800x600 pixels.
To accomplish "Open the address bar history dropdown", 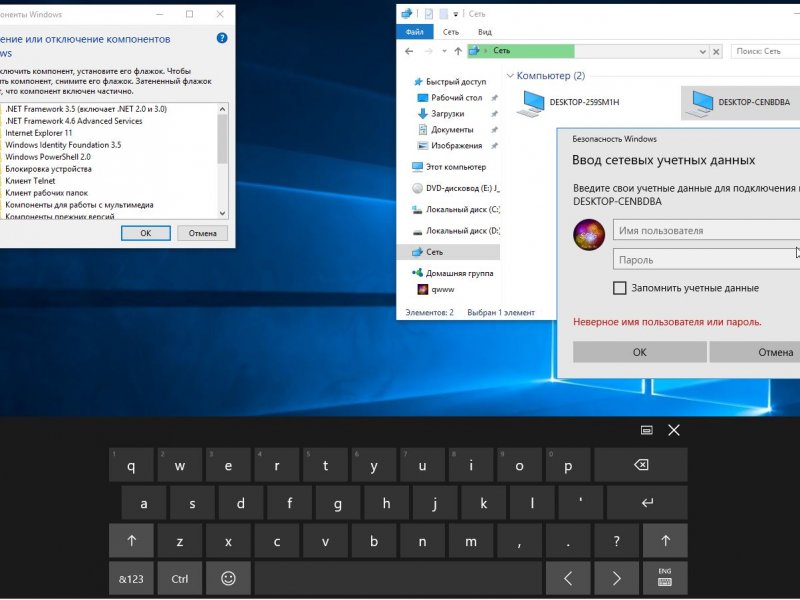I will pos(703,51).
